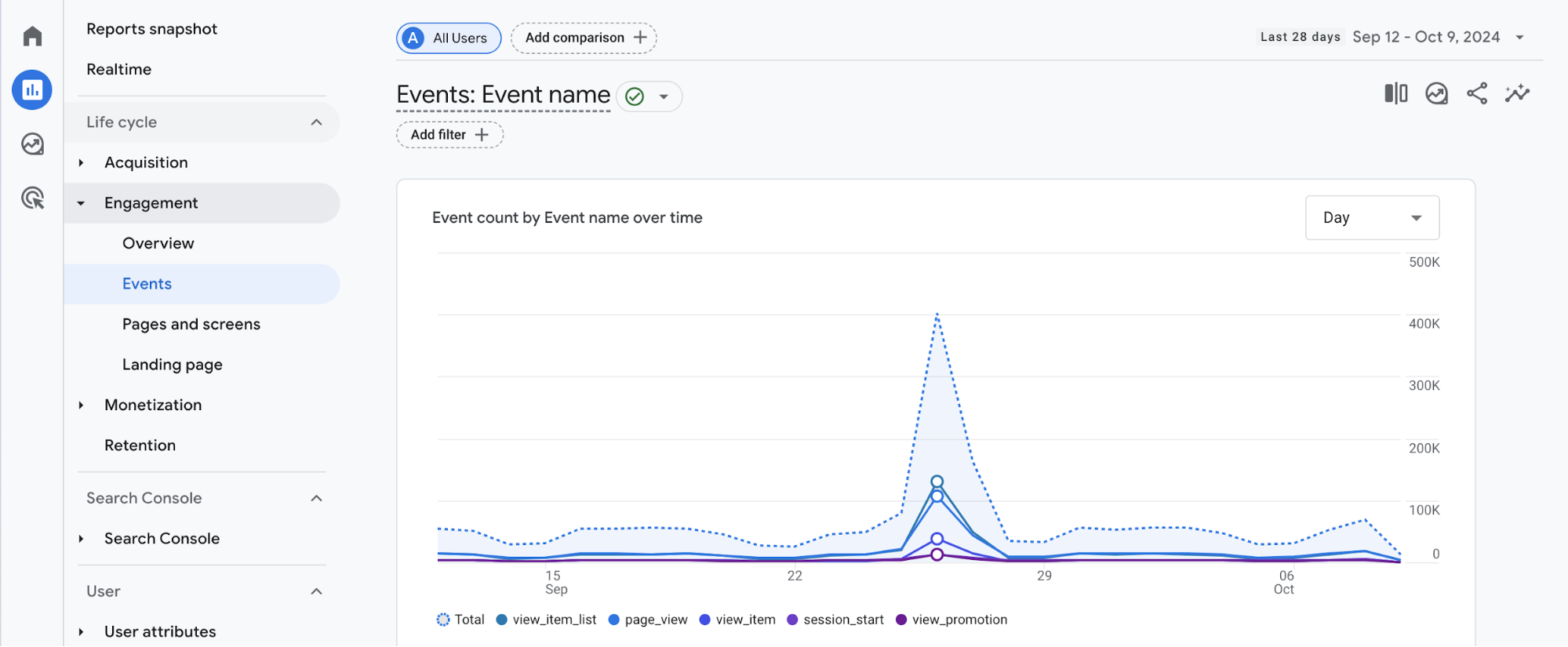The image size is (1568, 647).
Task: Click the view_item peak data point
Action: point(937,539)
